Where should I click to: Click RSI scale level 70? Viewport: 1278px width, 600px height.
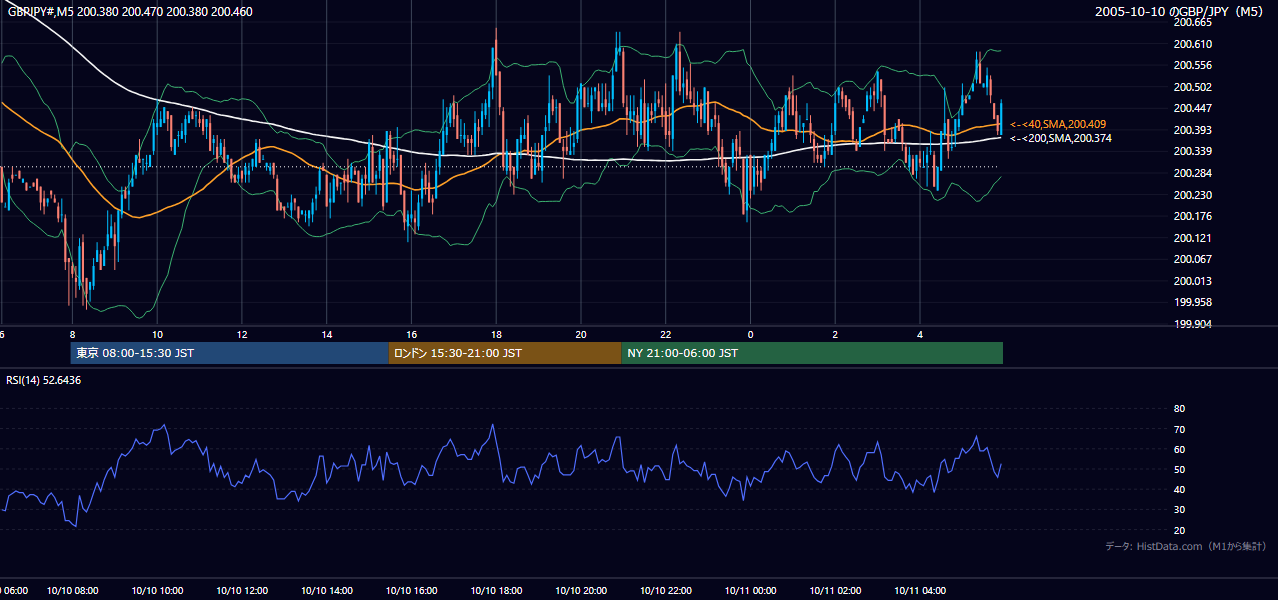click(x=1179, y=429)
